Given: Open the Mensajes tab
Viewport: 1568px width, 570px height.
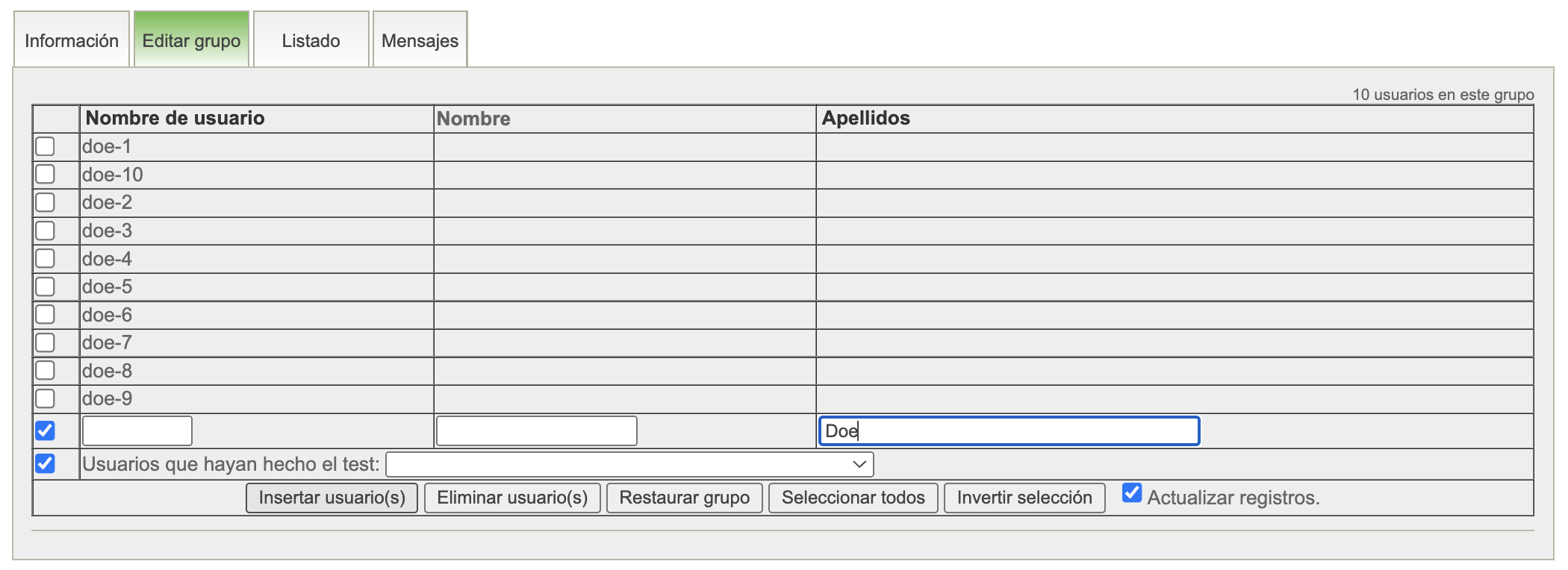Looking at the screenshot, I should point(420,40).
